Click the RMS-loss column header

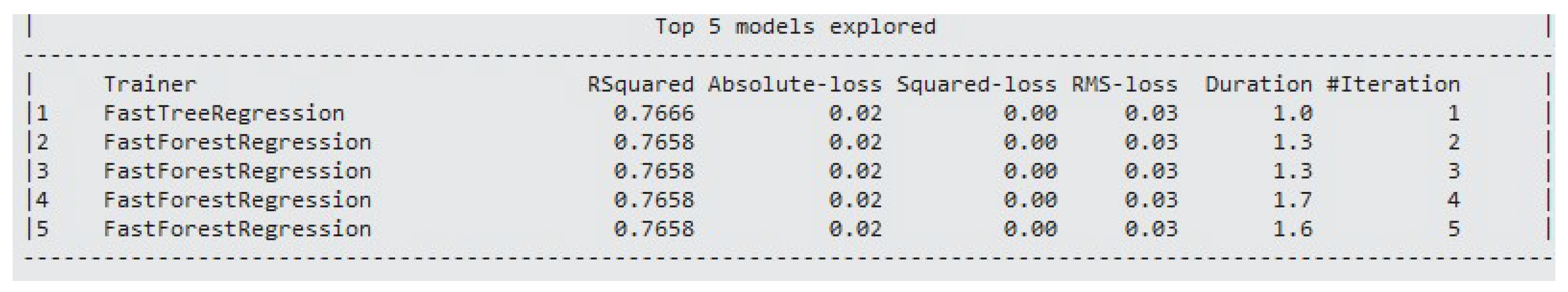[1124, 84]
